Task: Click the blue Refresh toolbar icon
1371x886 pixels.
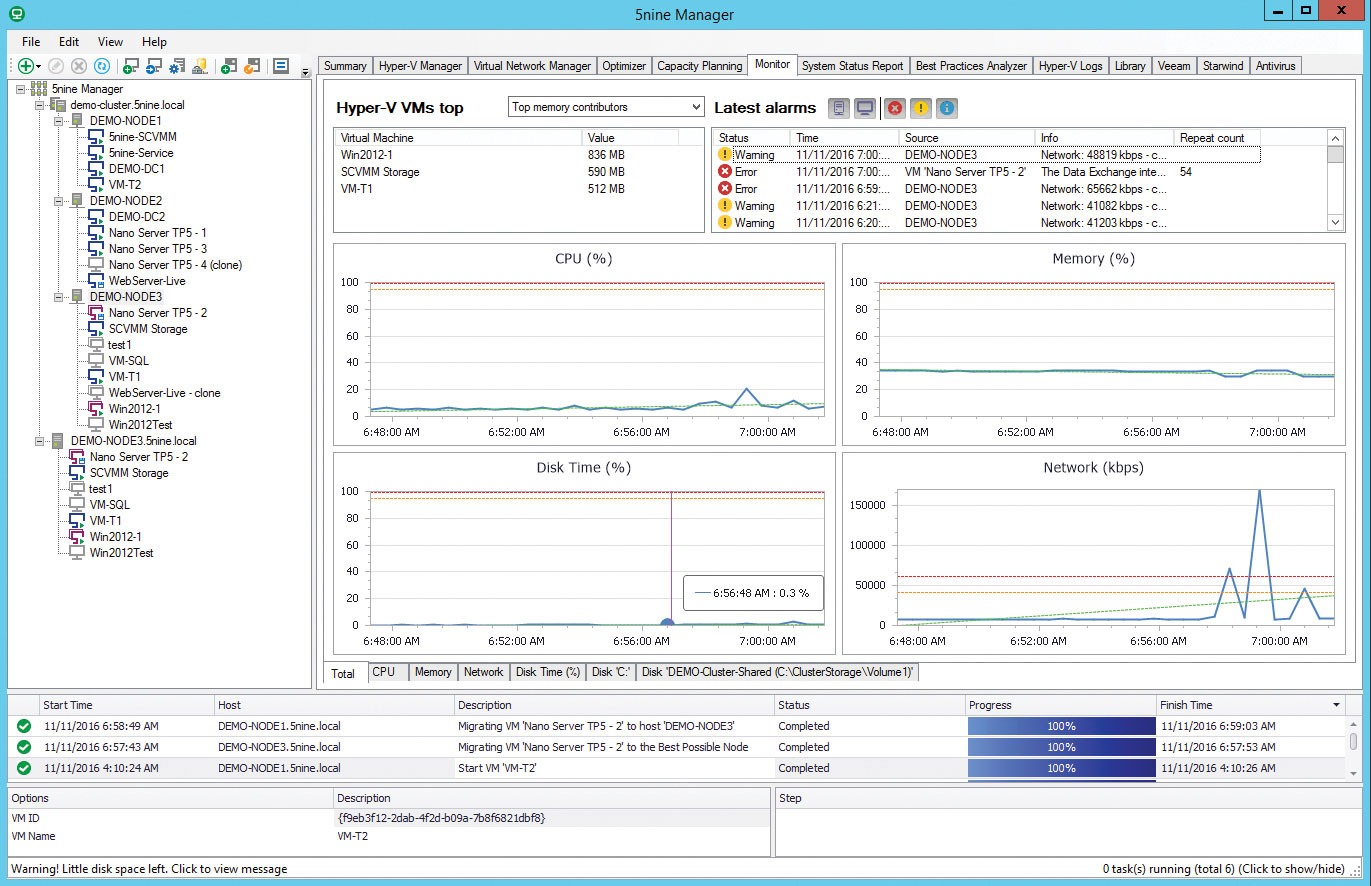Action: [101, 66]
